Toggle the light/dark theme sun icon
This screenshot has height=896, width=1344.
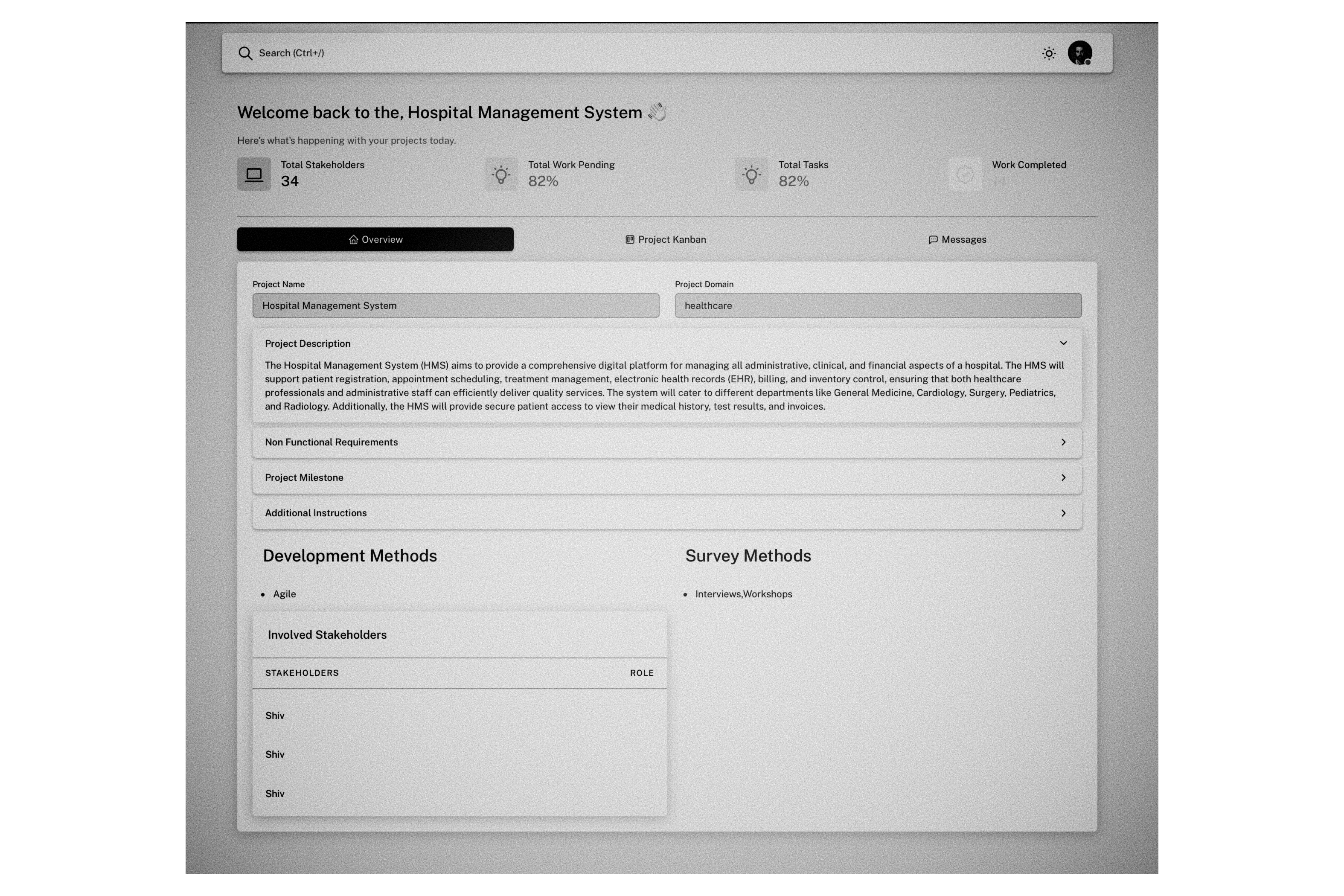click(x=1049, y=53)
